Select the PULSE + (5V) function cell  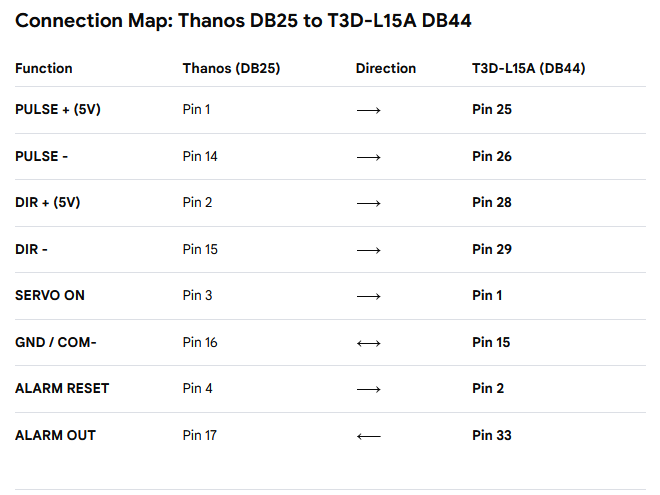coord(58,109)
